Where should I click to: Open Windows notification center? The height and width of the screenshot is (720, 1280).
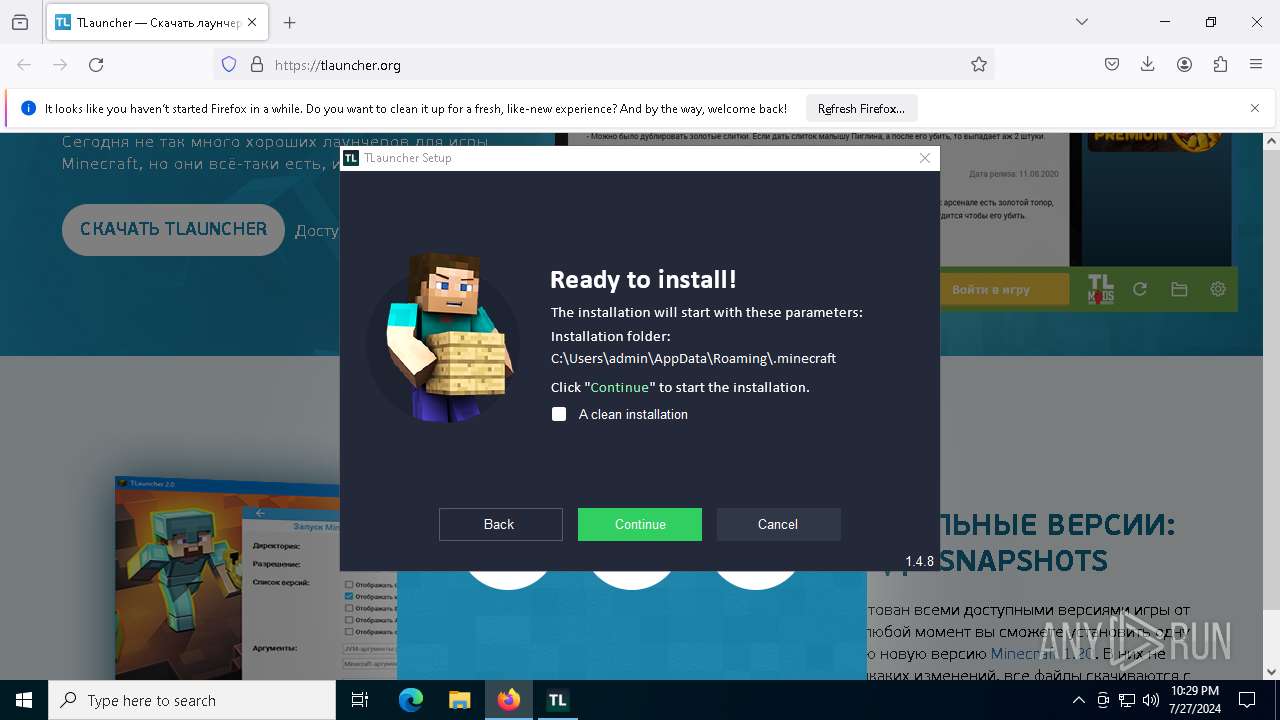(1247, 700)
